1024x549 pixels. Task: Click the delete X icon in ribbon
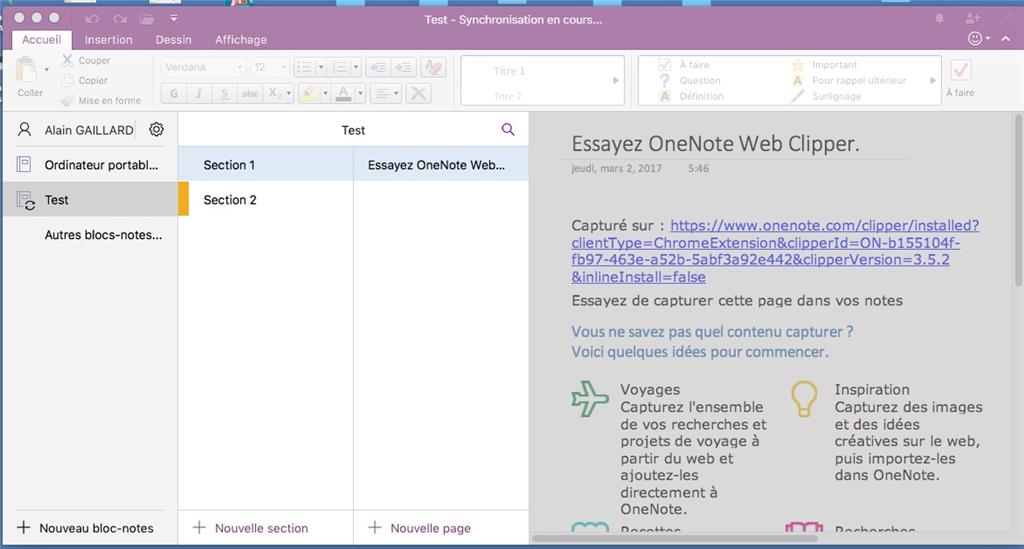(x=419, y=94)
